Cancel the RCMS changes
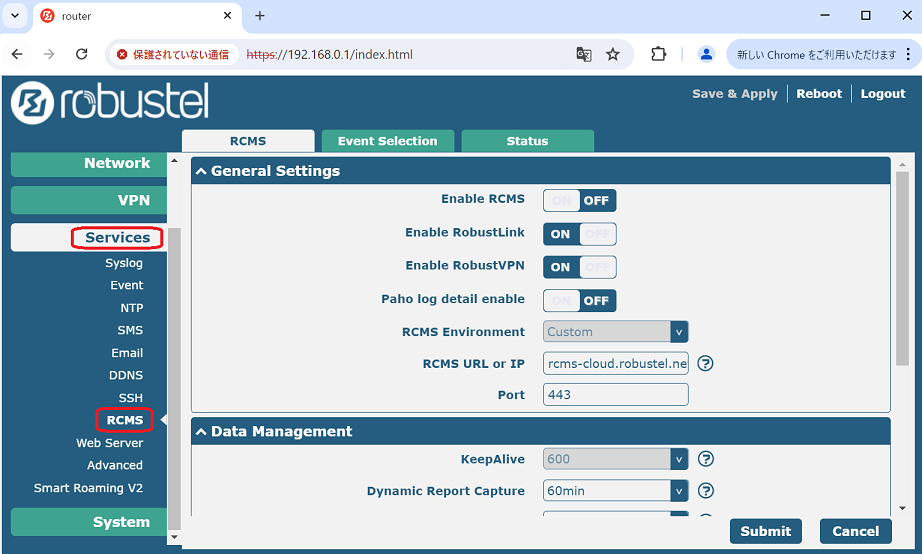The width and height of the screenshot is (922, 554). tap(856, 532)
